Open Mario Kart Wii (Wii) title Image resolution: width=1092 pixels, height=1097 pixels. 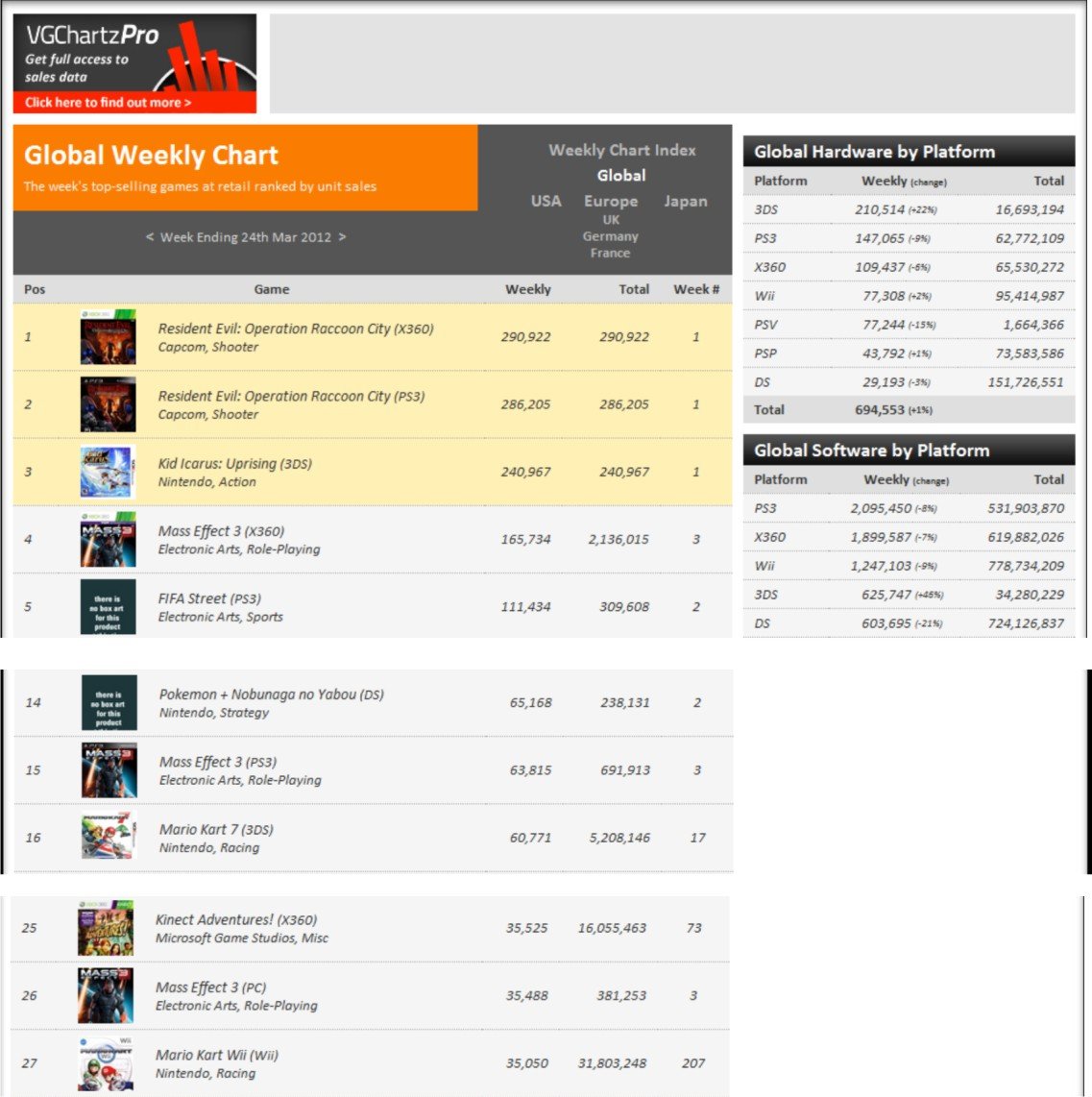217,1055
